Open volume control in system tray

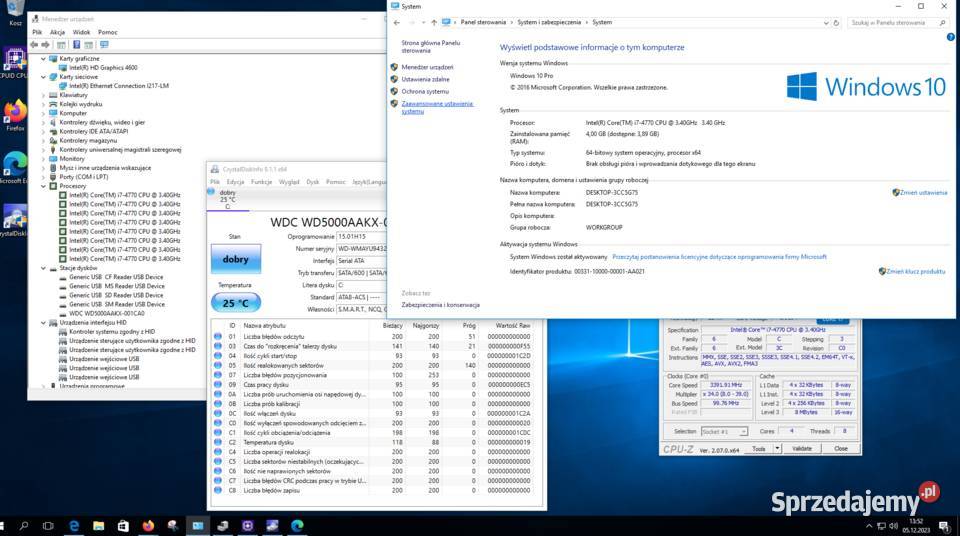[x=893, y=526]
